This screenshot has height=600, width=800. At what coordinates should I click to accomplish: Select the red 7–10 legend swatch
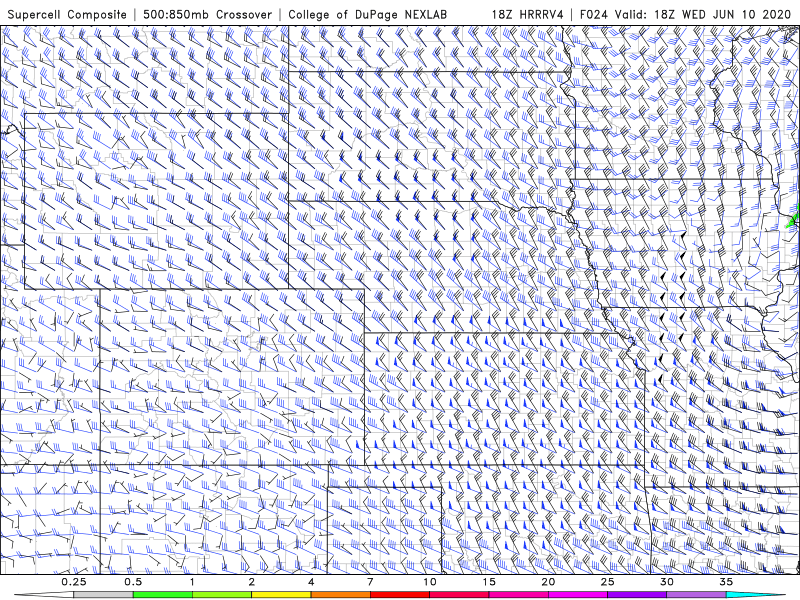[x=399, y=595]
